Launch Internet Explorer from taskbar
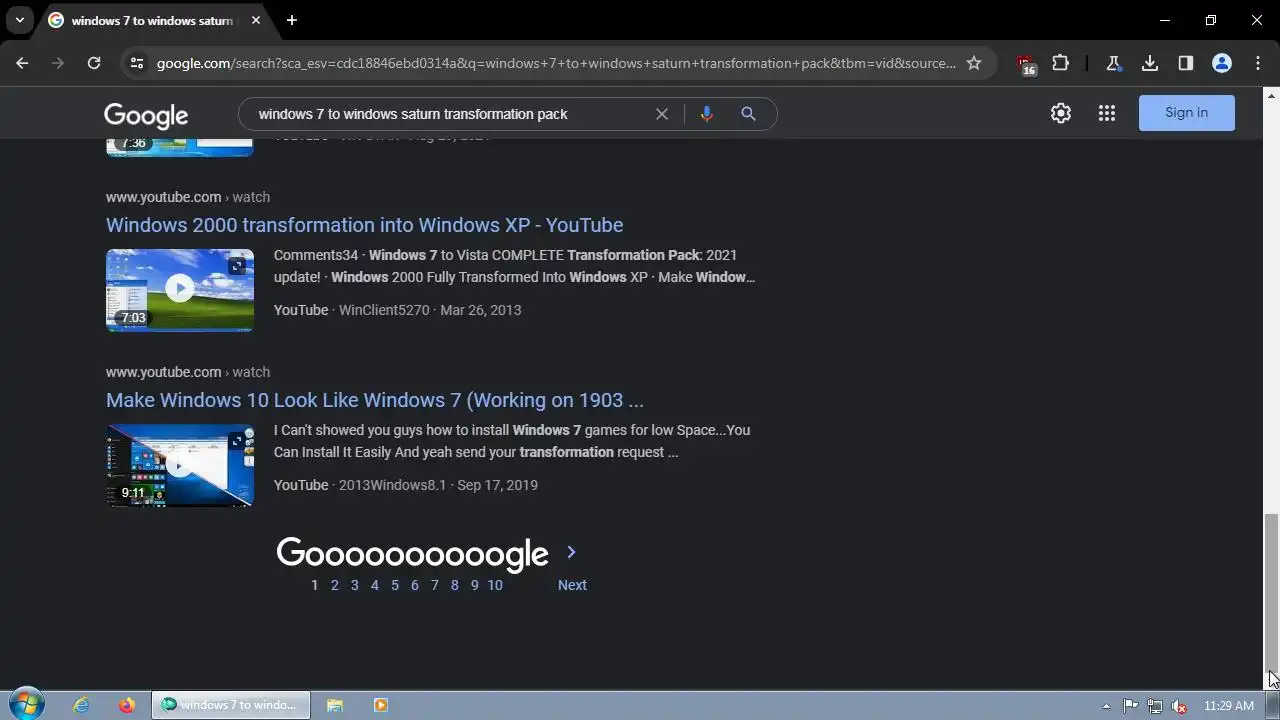Screen dimensions: 1280x720 (81, 705)
